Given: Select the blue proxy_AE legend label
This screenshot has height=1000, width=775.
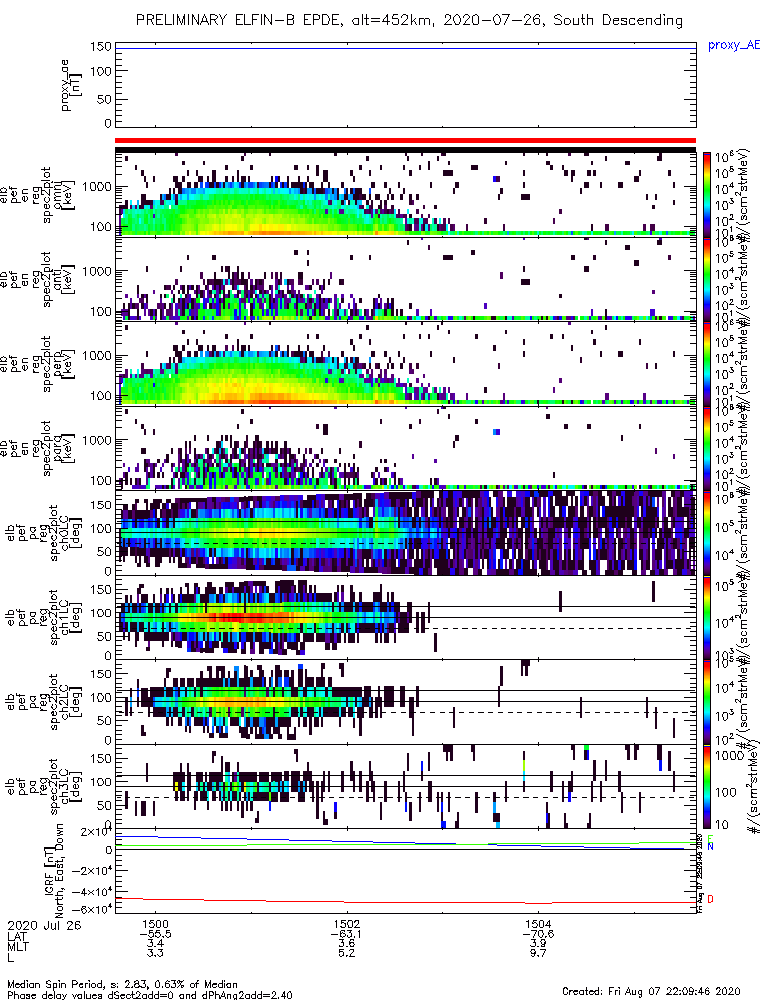Looking at the screenshot, I should click(734, 45).
